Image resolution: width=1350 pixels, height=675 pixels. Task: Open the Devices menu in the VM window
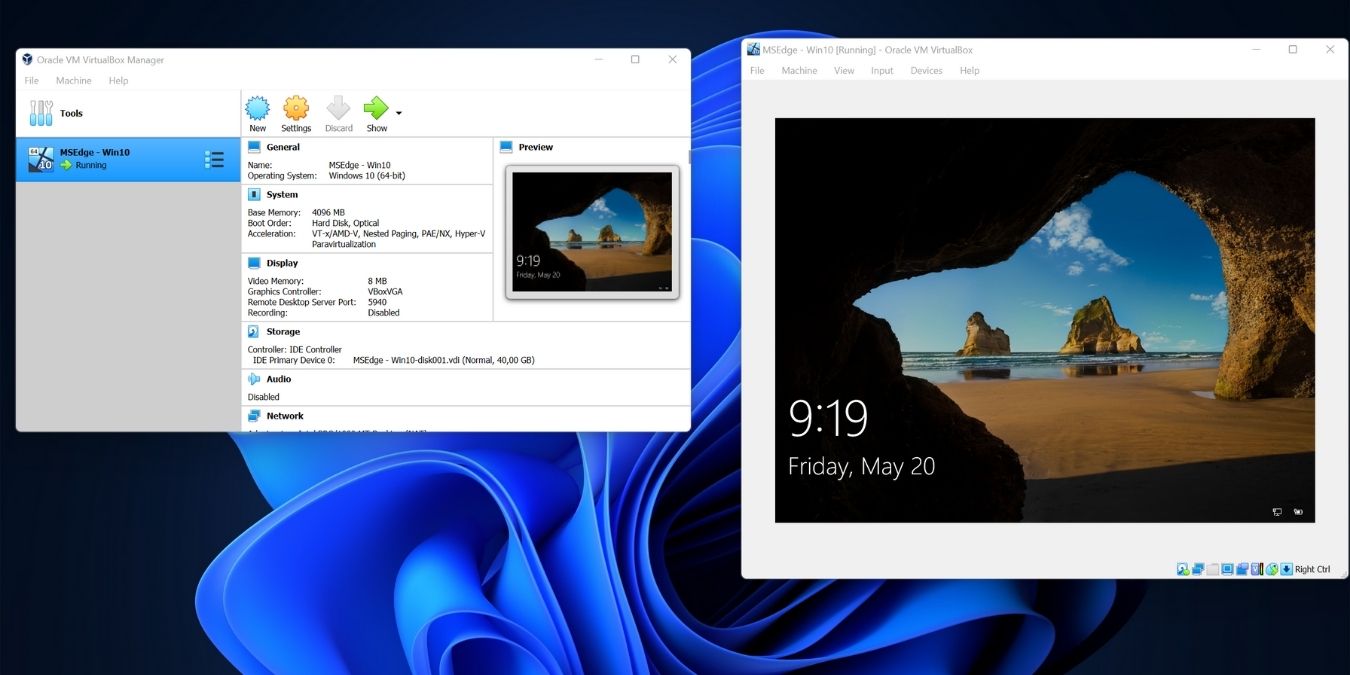(x=925, y=70)
